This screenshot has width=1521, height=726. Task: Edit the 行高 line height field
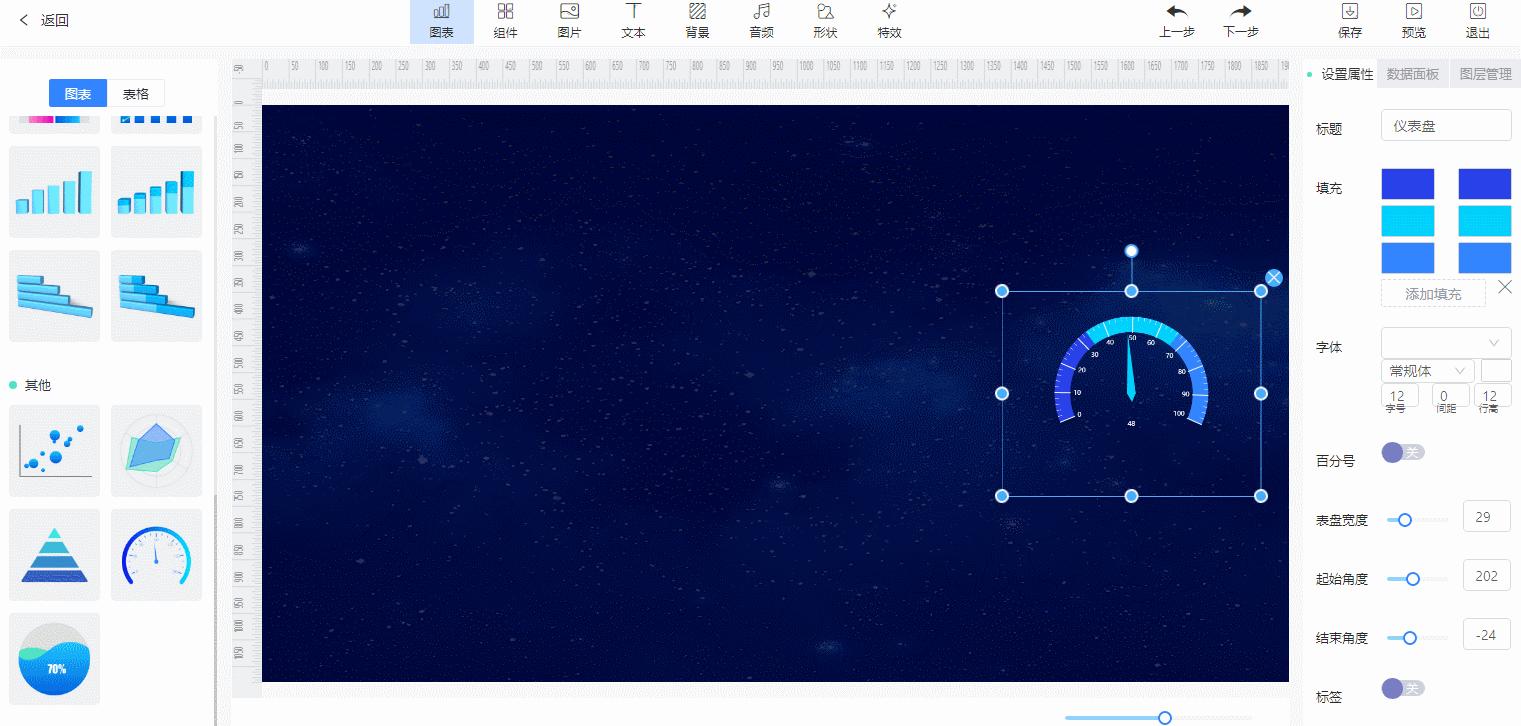[1493, 396]
